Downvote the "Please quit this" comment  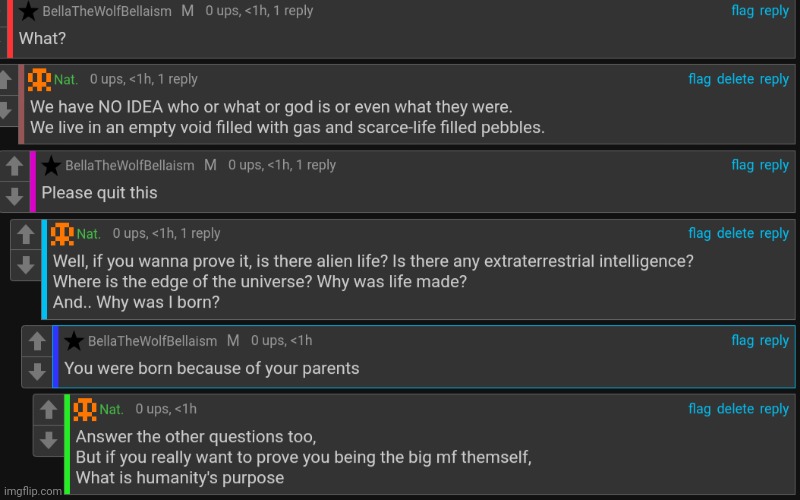click(14, 196)
